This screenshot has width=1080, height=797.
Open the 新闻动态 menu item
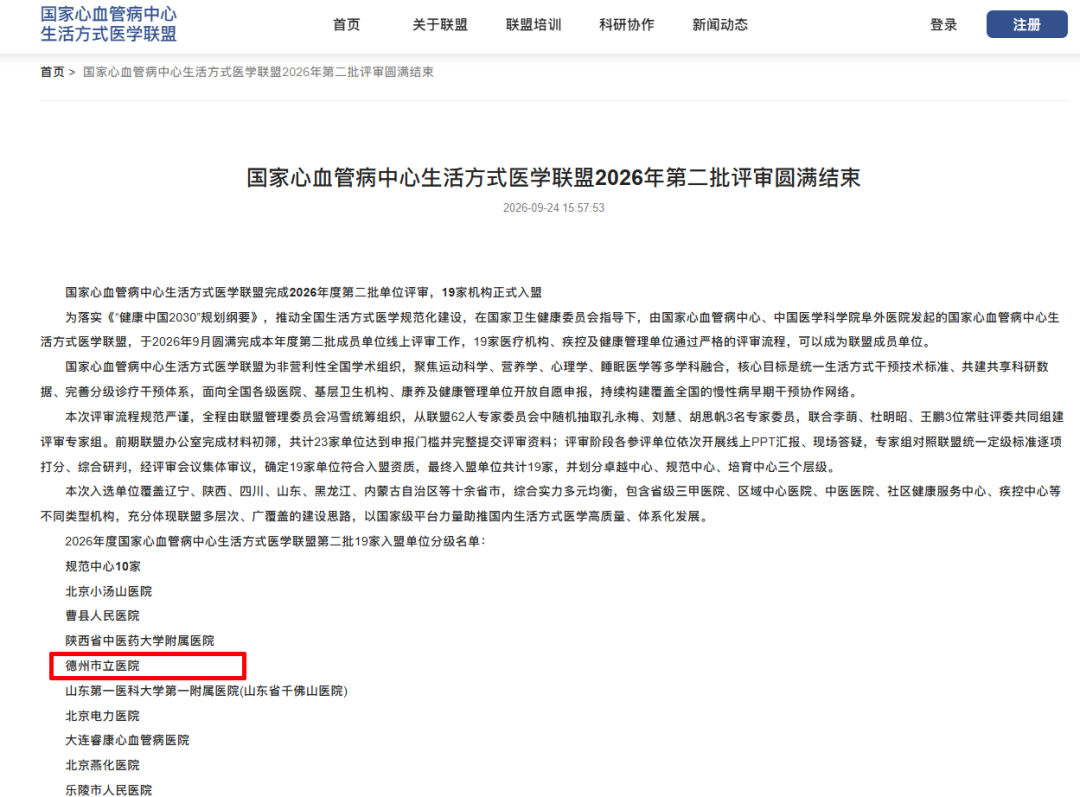click(x=720, y=25)
